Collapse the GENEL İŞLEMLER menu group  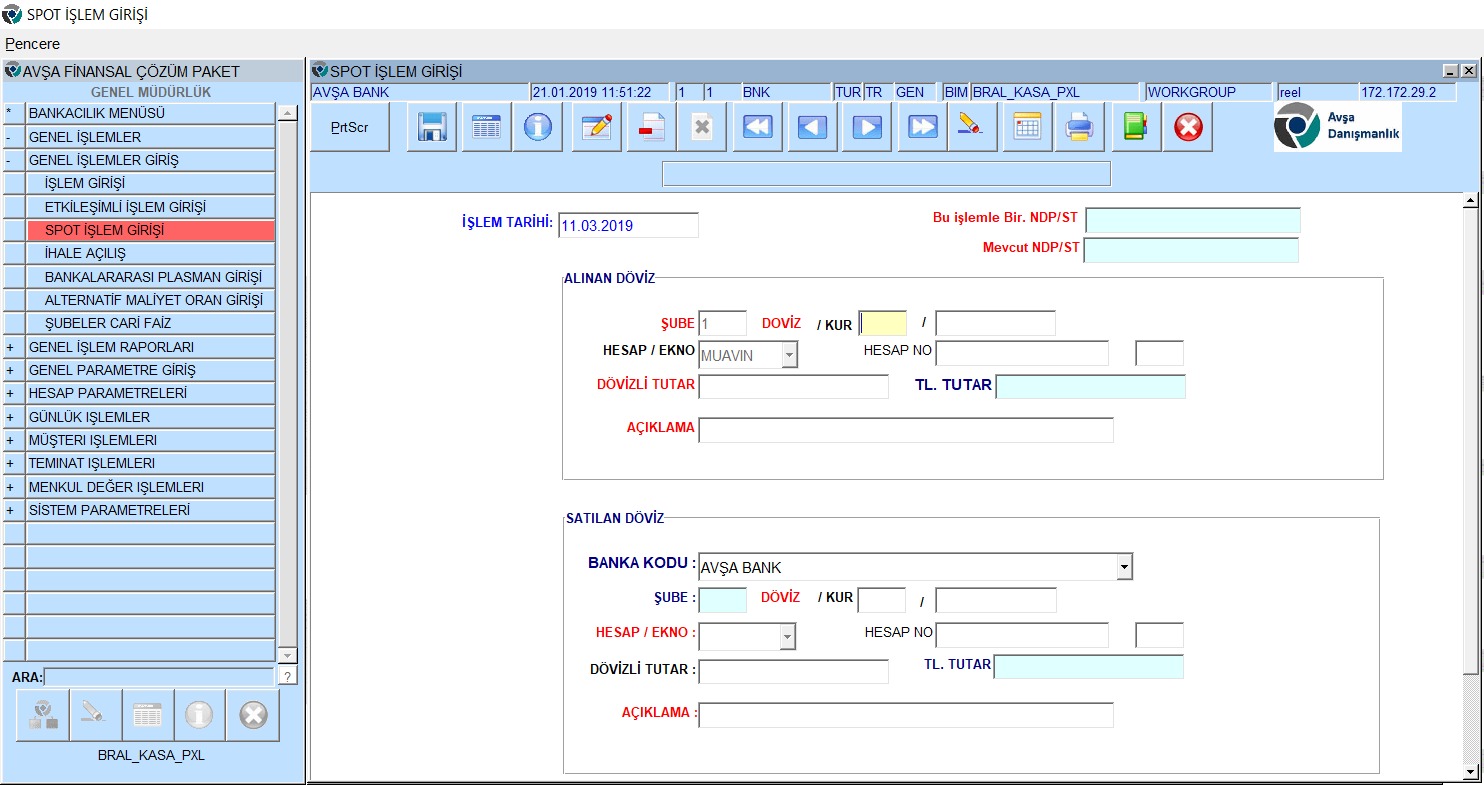[x=14, y=137]
